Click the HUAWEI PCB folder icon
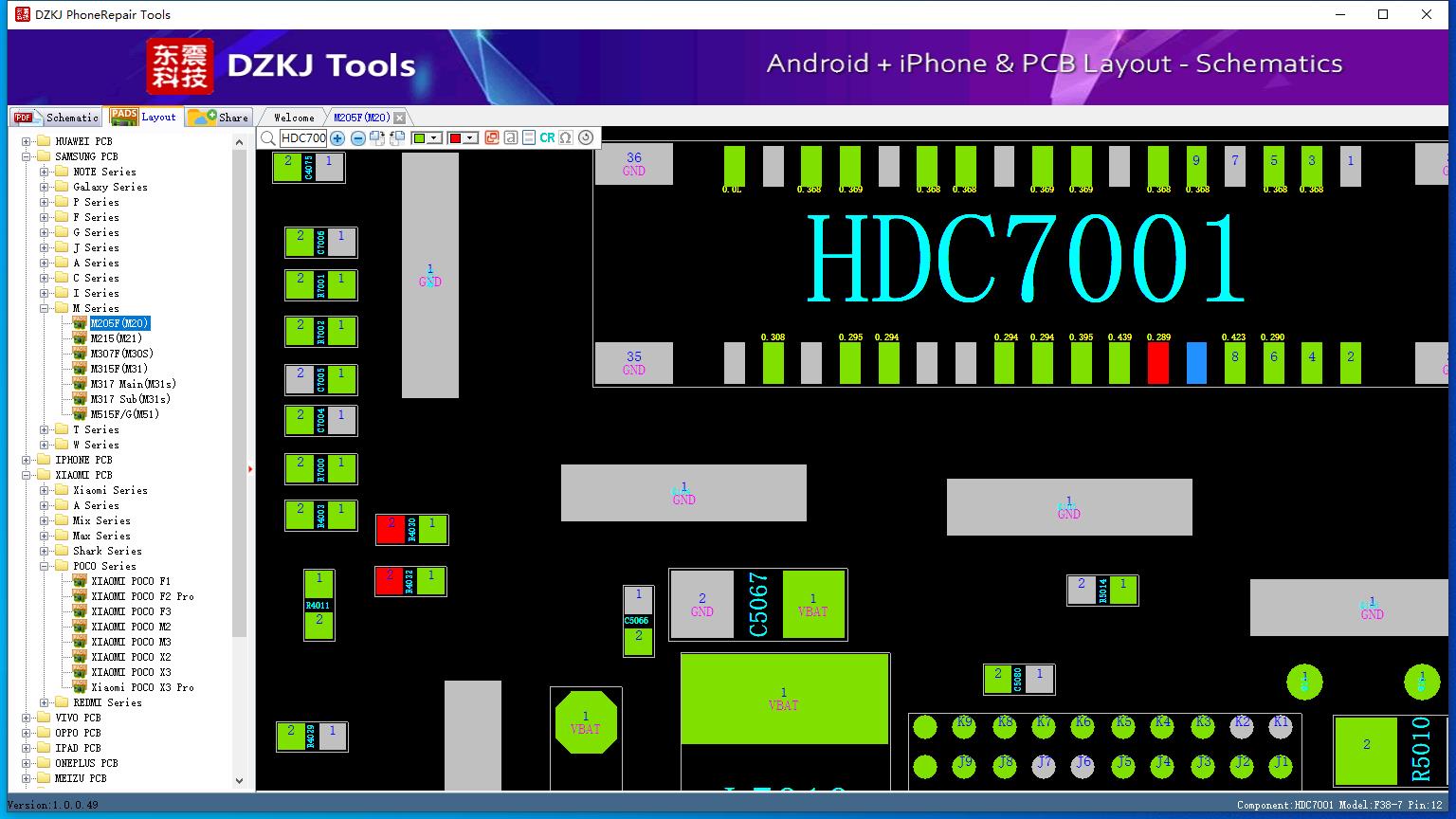The width and height of the screenshot is (1456, 819). click(x=44, y=141)
